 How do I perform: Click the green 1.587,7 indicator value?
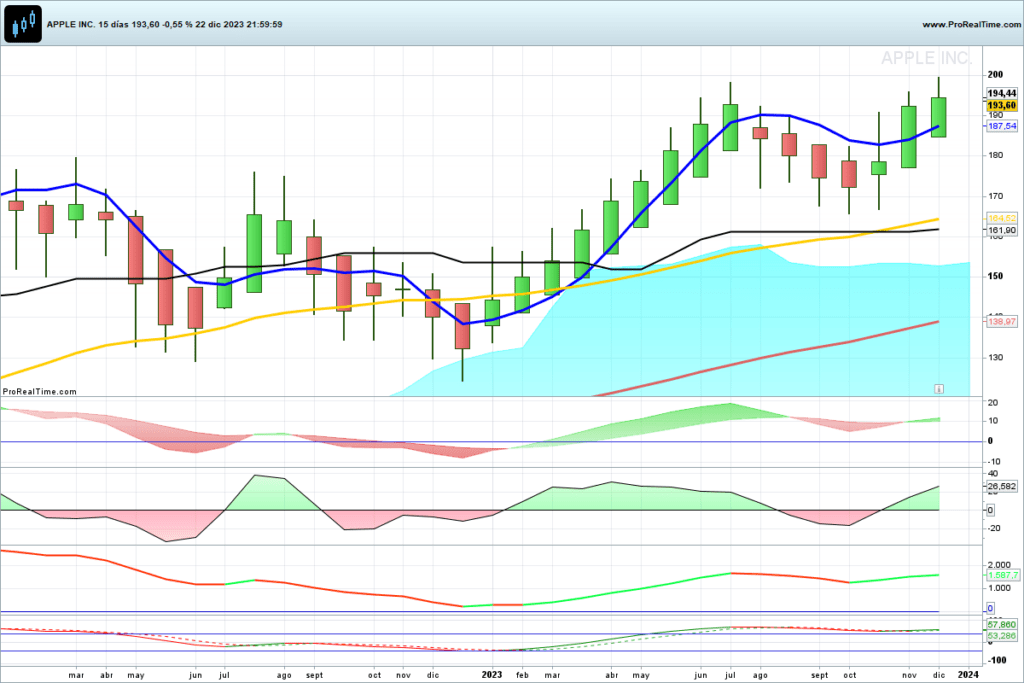click(x=1002, y=575)
